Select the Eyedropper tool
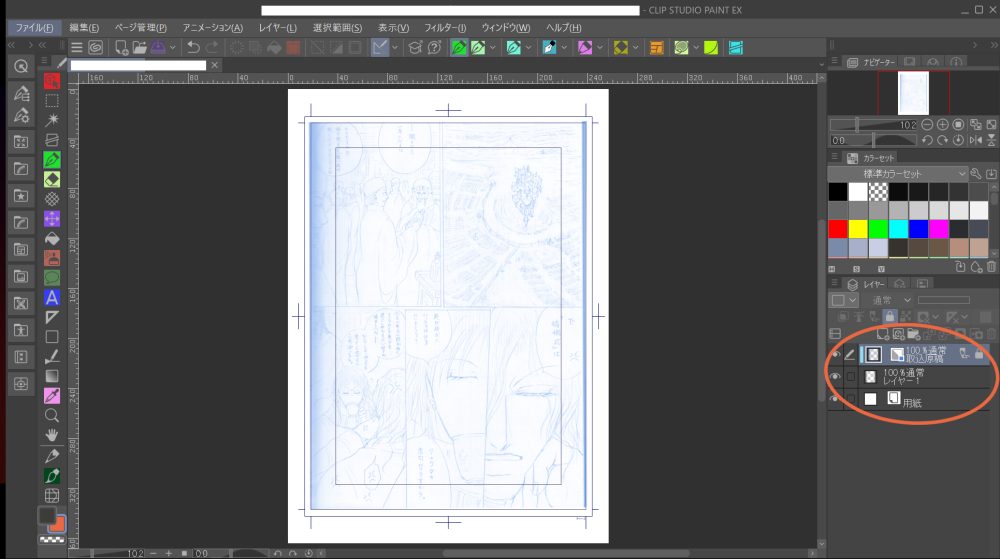The width and height of the screenshot is (1000, 559). (x=52, y=395)
